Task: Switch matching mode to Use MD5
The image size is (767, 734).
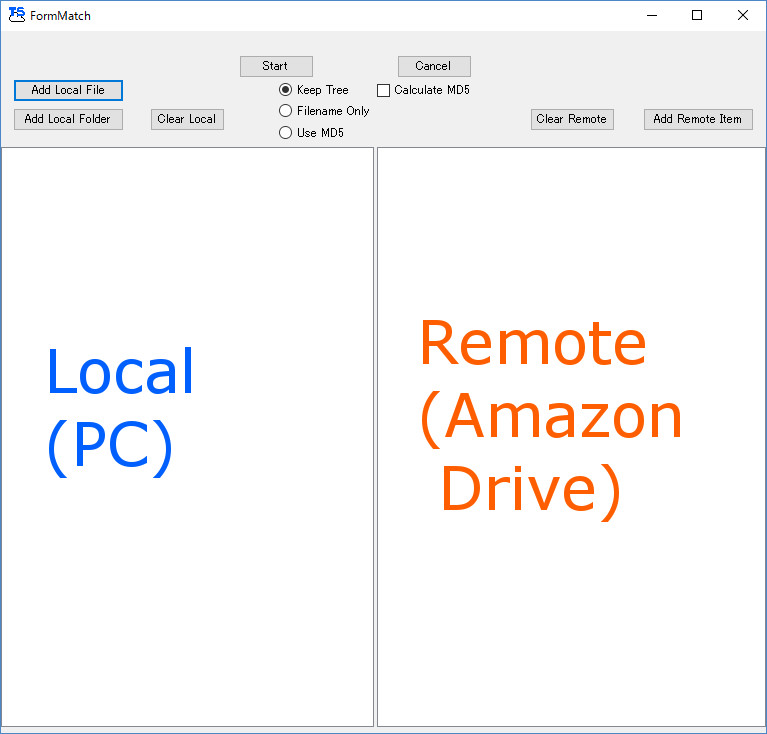Action: 286,133
